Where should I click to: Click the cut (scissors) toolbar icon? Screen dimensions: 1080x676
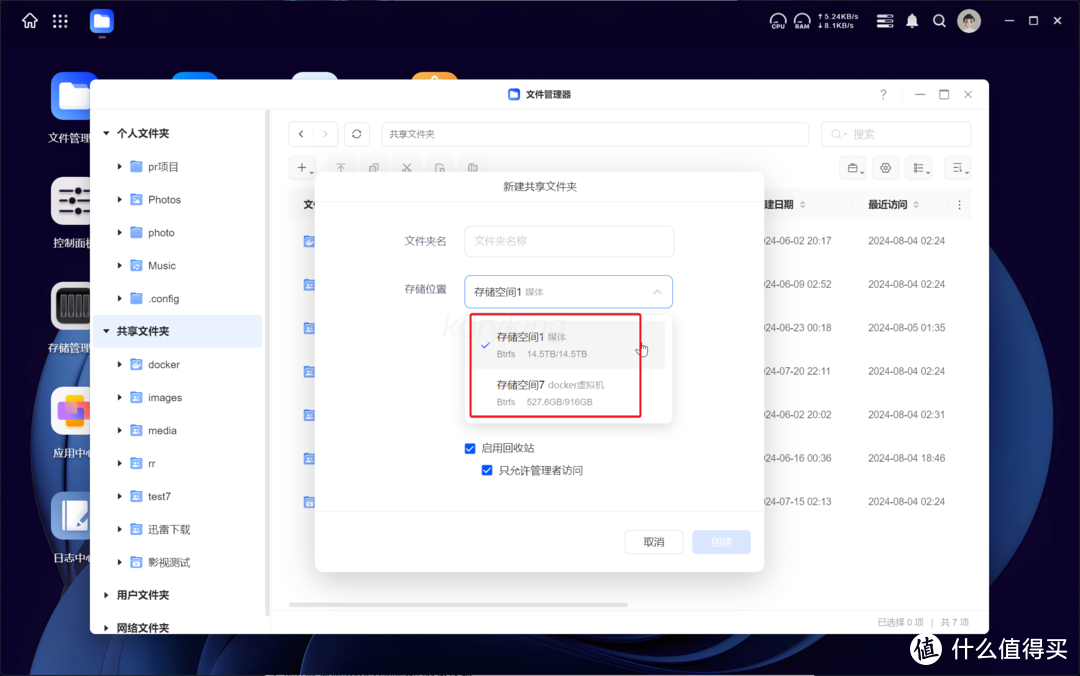click(x=407, y=167)
